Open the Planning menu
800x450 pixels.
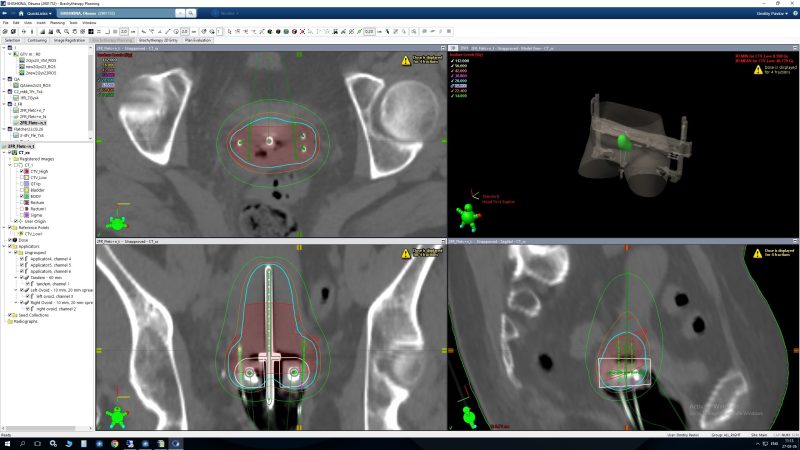point(57,22)
